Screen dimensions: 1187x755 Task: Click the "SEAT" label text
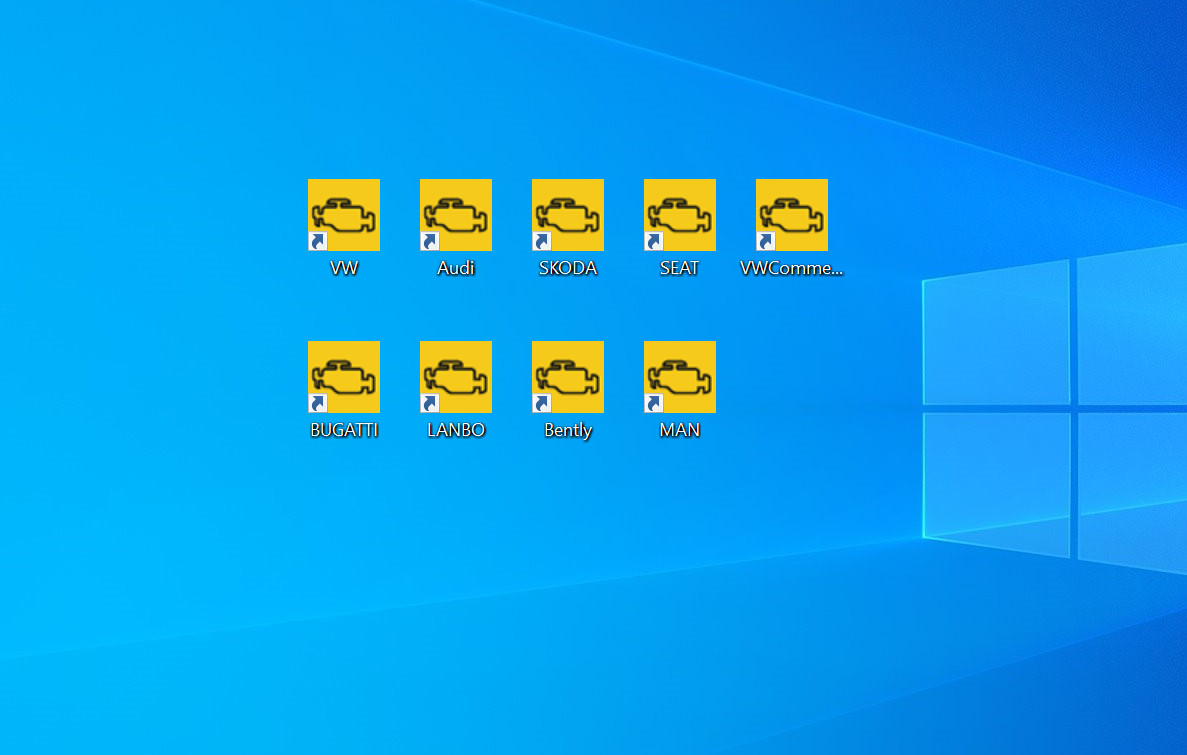click(x=680, y=268)
